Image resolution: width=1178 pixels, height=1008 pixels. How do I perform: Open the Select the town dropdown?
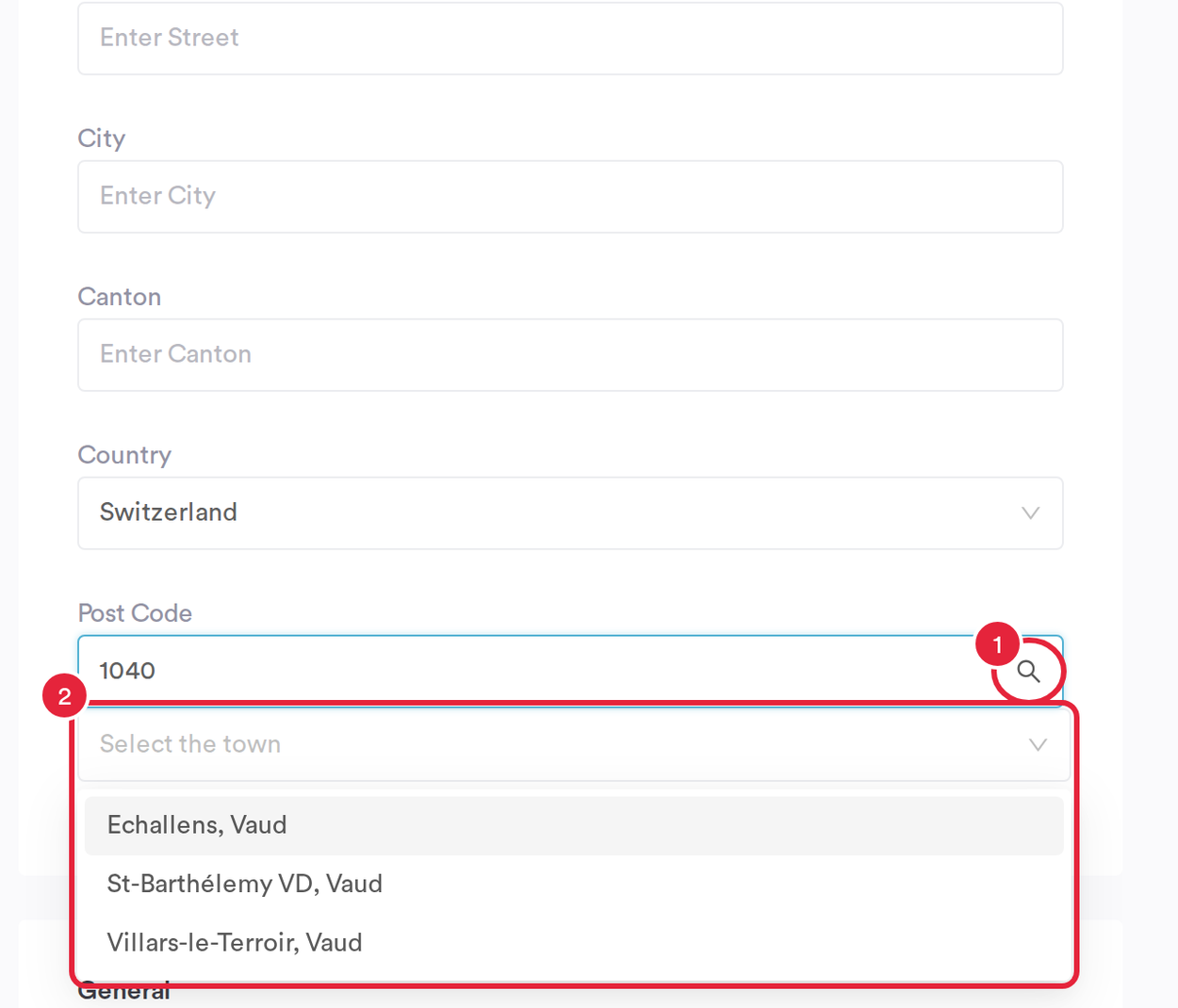coord(574,744)
